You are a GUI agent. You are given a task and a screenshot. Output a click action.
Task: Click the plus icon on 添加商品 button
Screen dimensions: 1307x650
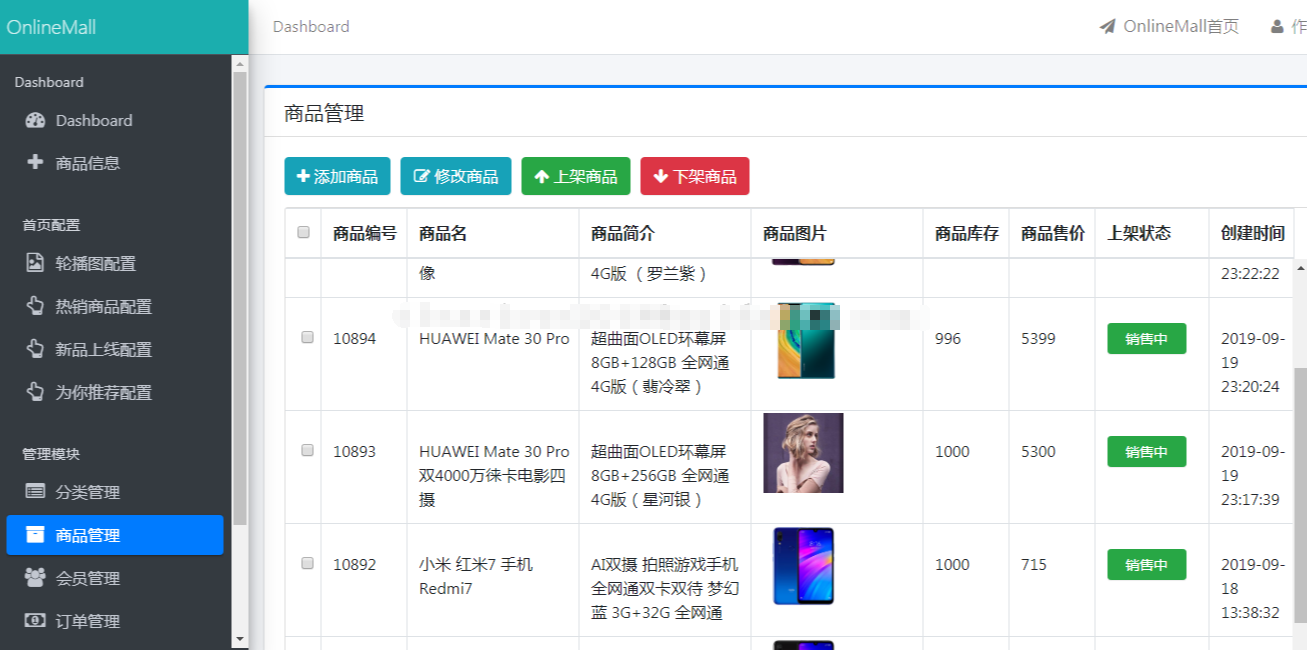click(x=303, y=176)
